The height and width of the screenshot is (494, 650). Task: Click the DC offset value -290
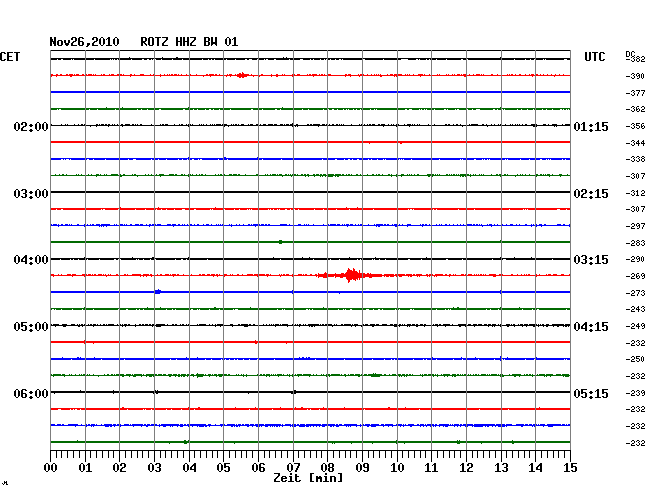pos(635,259)
